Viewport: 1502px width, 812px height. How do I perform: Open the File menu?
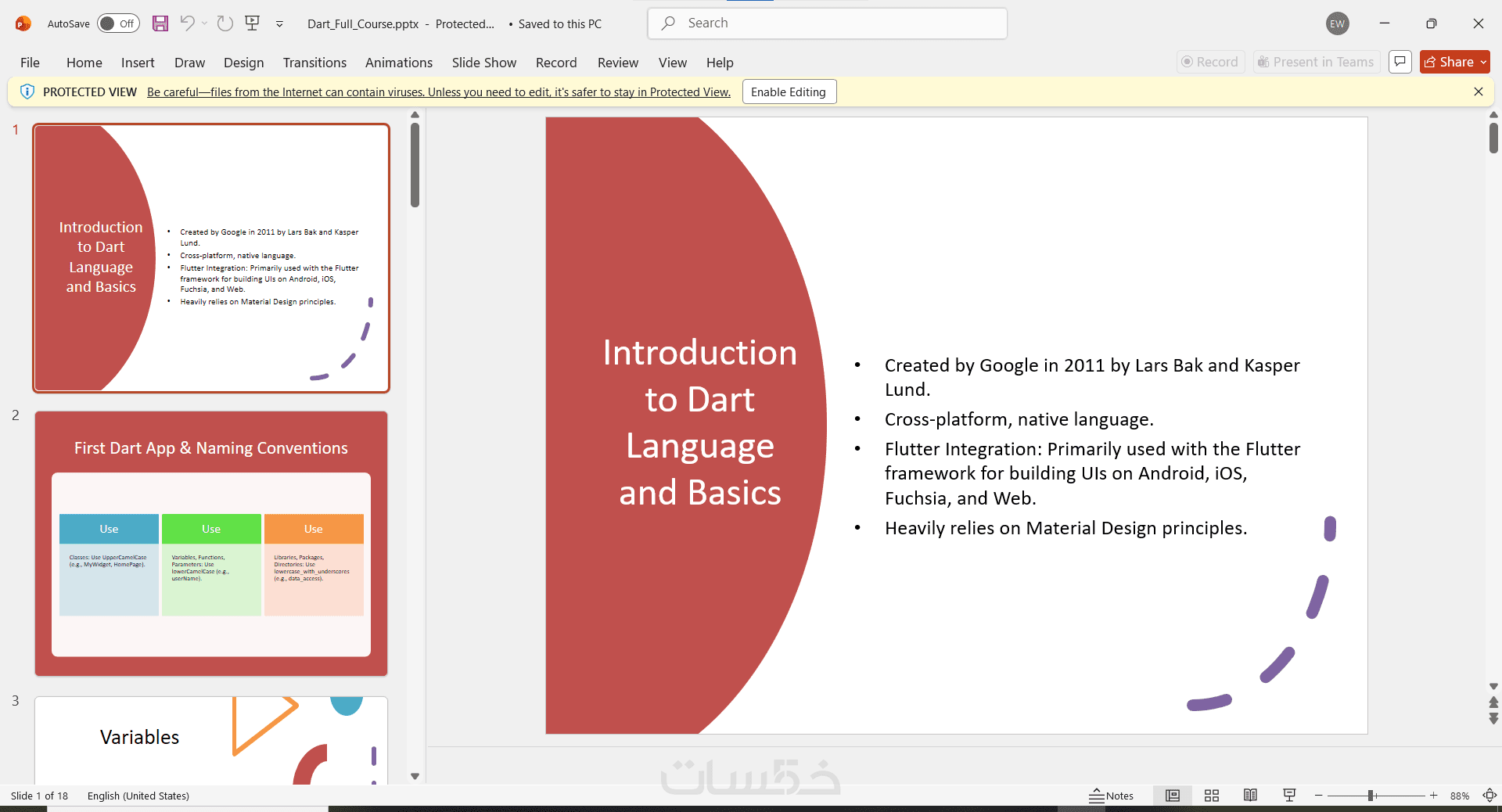pyautogui.click(x=30, y=63)
